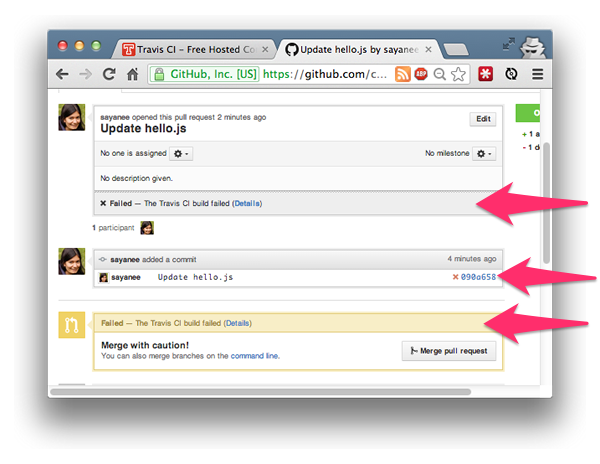The width and height of the screenshot is (600, 464).
Task: Click sayanee avatar beside added a commit
Action: pos(72,262)
